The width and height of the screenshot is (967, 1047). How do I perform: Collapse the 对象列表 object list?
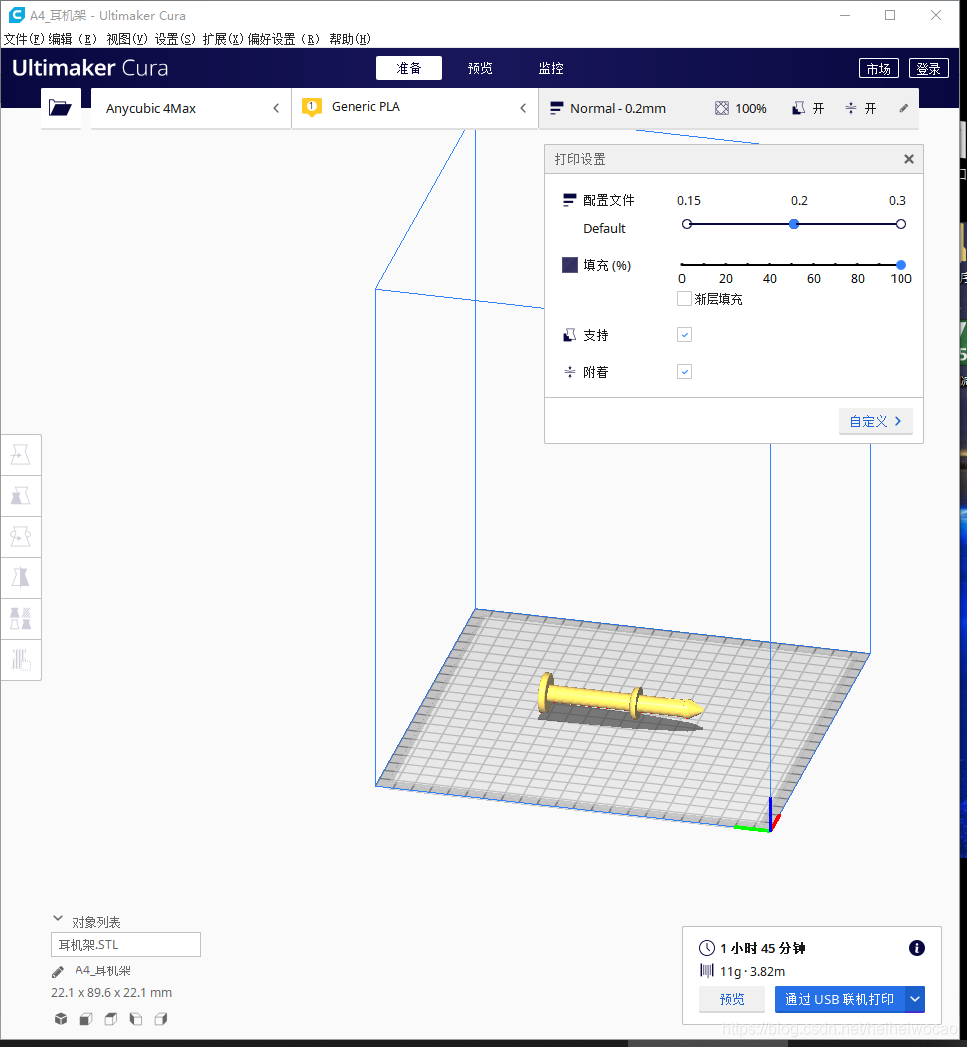point(58,919)
